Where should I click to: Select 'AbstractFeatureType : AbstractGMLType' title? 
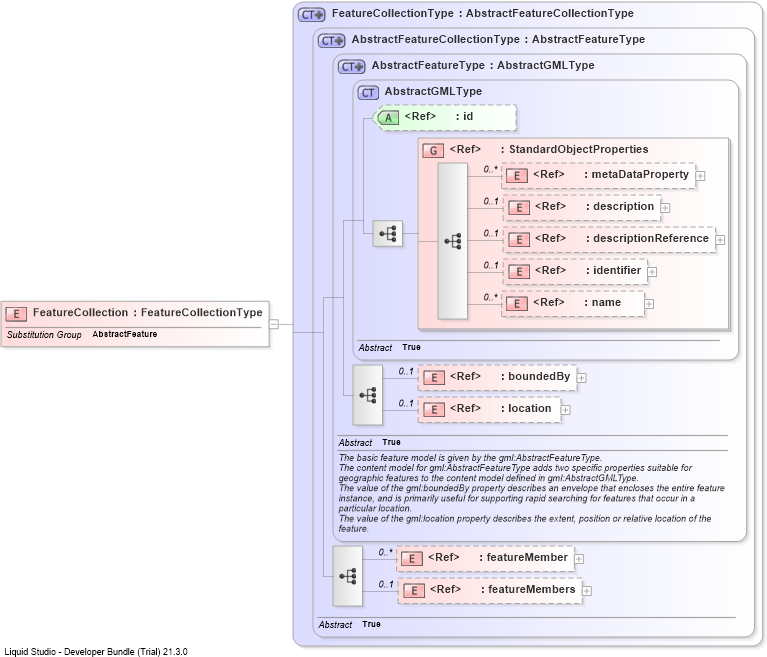(x=483, y=66)
